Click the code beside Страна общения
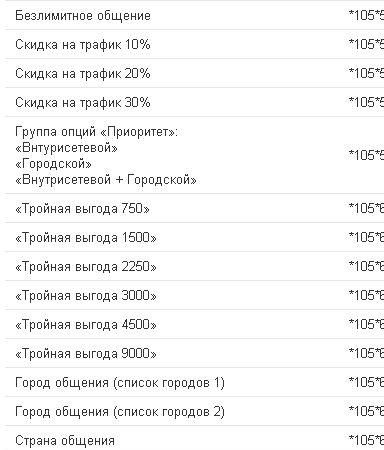 coord(366,441)
